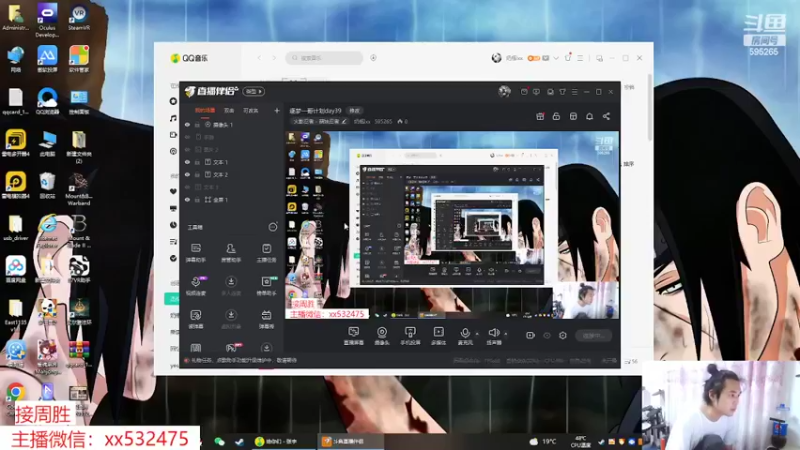Expand speaker options arrow

coord(506,334)
